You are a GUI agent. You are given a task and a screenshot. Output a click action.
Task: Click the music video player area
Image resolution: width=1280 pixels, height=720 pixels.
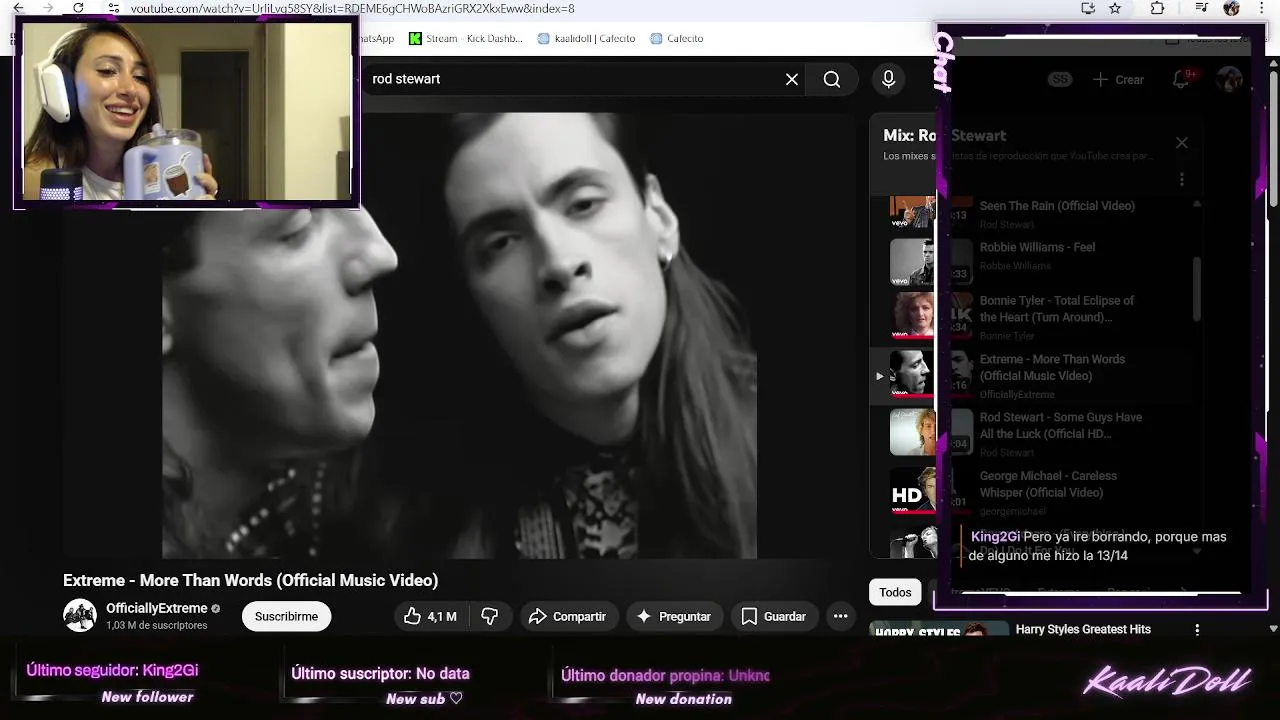459,335
